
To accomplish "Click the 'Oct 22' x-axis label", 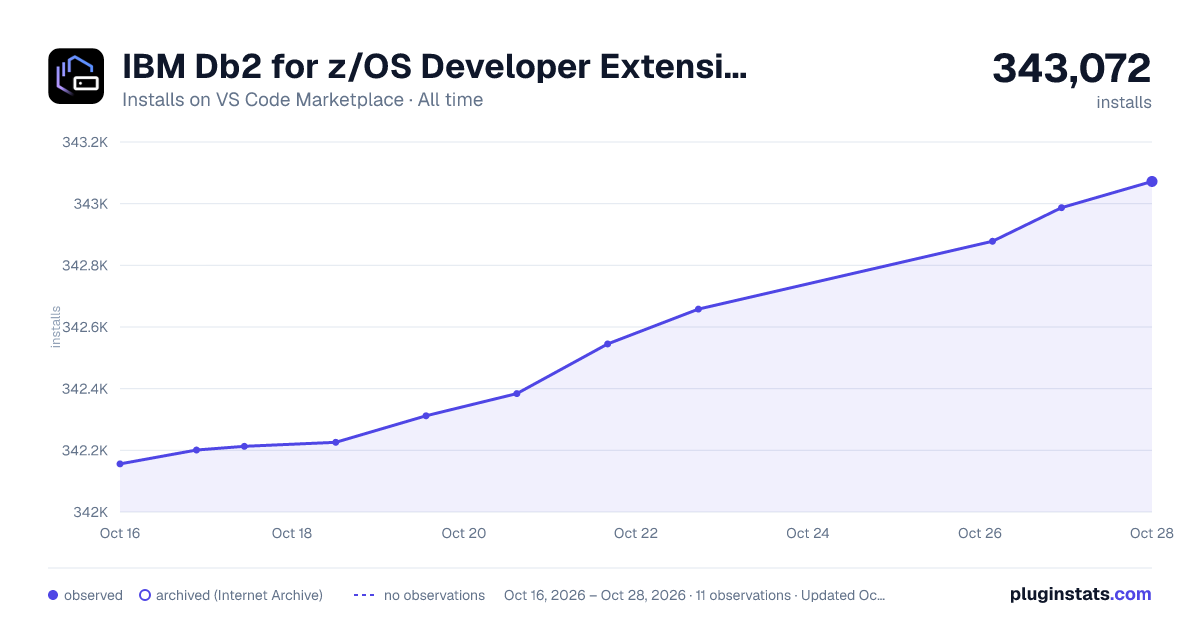I will point(636,533).
